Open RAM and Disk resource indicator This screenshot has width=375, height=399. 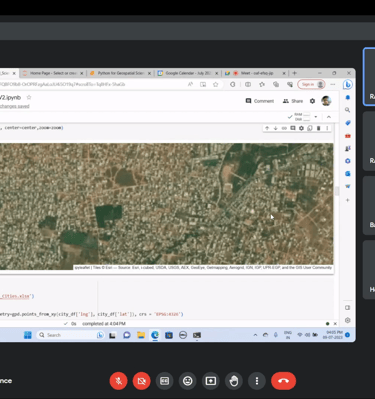[302, 117]
